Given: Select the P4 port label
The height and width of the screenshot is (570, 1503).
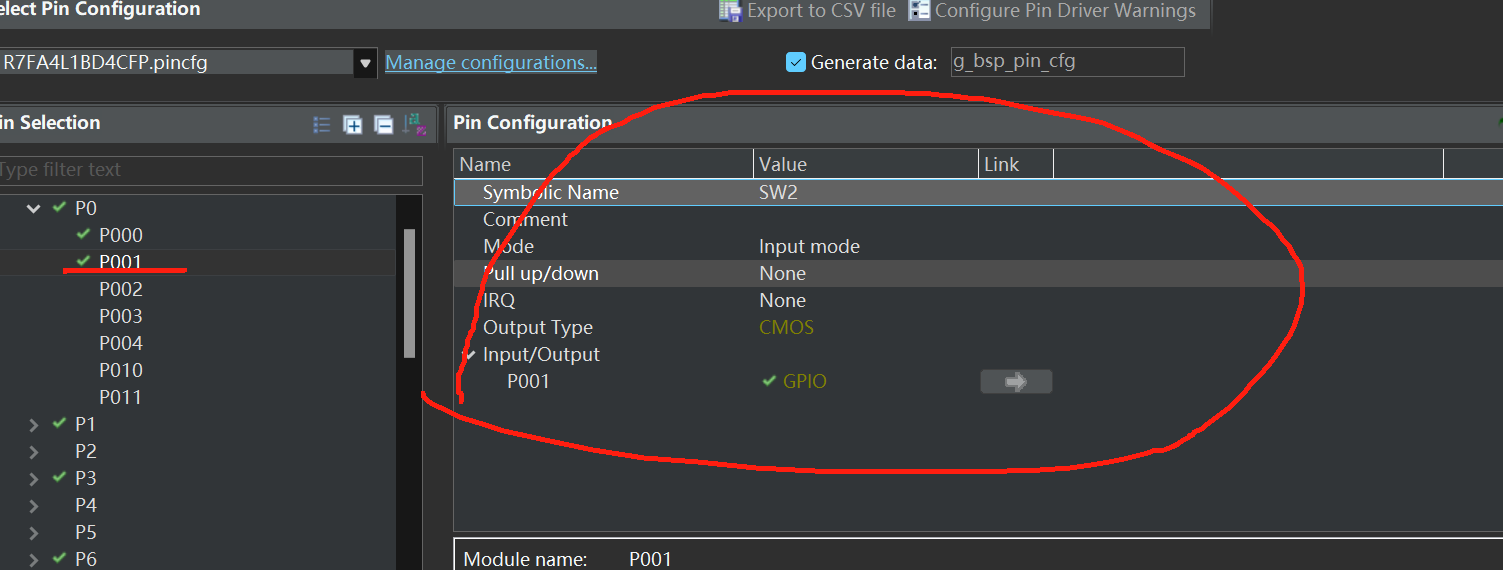Looking at the screenshot, I should tap(86, 505).
